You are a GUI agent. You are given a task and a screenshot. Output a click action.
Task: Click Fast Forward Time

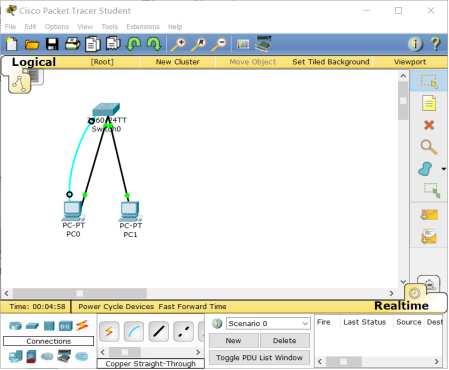coord(192,307)
